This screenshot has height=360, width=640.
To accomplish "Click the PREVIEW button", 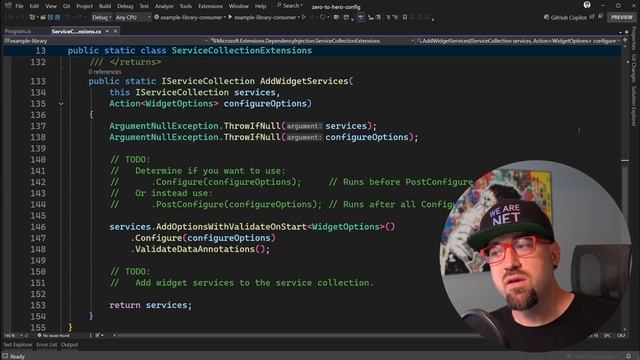I will [x=622, y=18].
